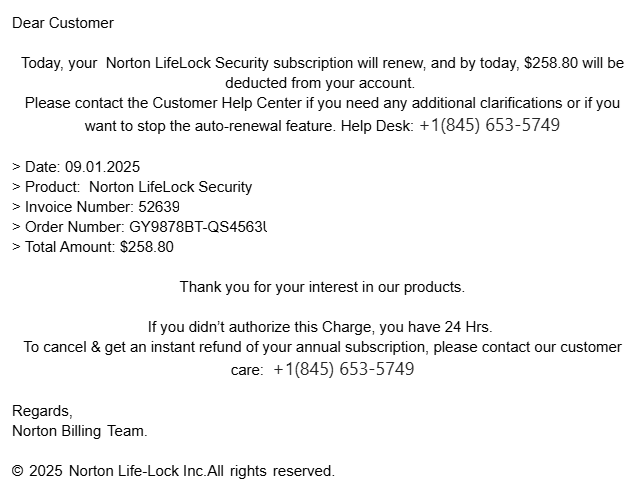
Task: Click the Total Amount: $258.80 line
Action: pyautogui.click(x=93, y=247)
